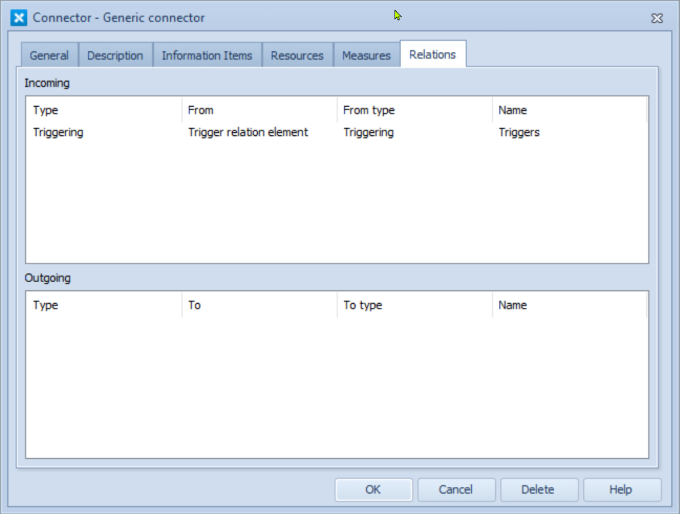This screenshot has width=680, height=514.
Task: Click the Relations tab
Action: point(432,55)
